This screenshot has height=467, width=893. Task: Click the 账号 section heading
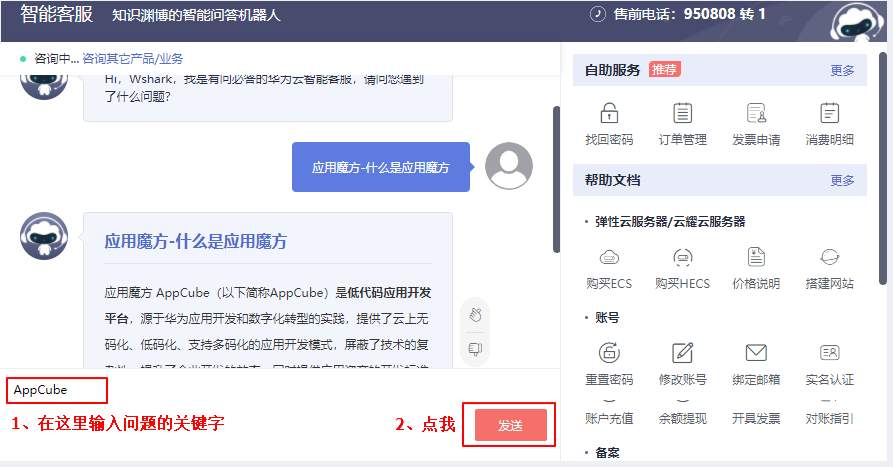[x=607, y=318]
